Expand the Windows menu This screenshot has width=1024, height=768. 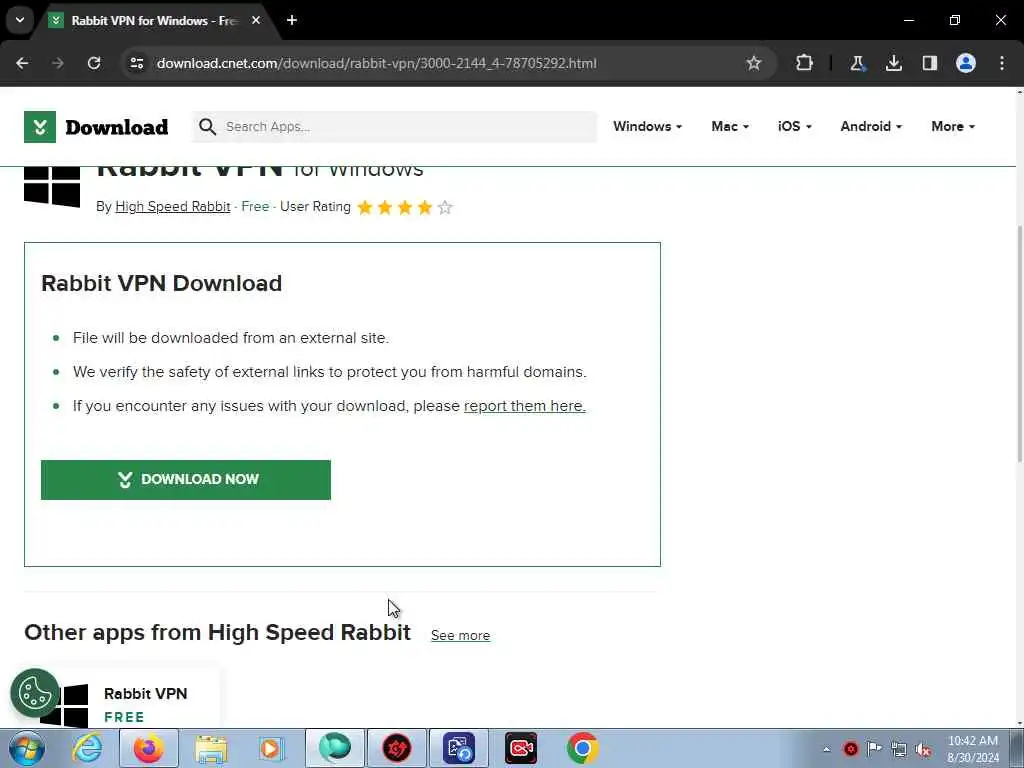pos(647,127)
